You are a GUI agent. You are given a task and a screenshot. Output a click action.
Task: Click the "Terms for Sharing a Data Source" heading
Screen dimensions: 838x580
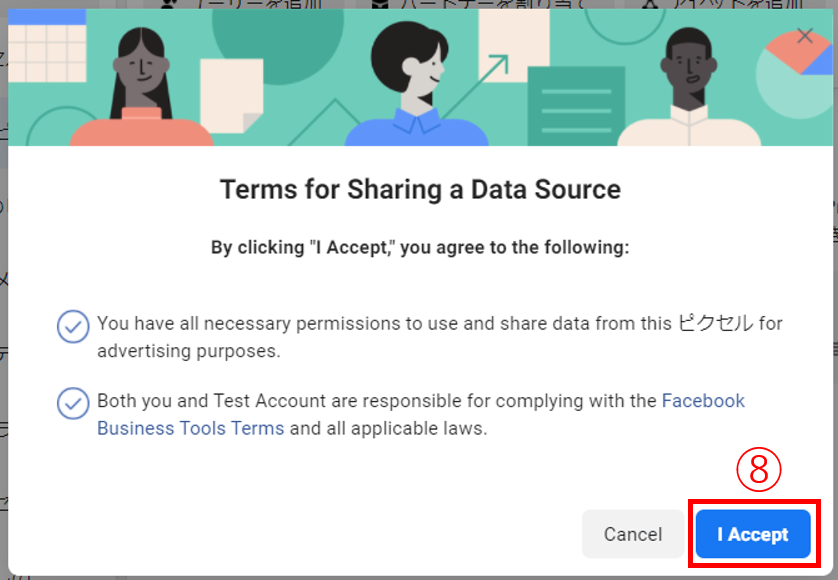click(420, 189)
